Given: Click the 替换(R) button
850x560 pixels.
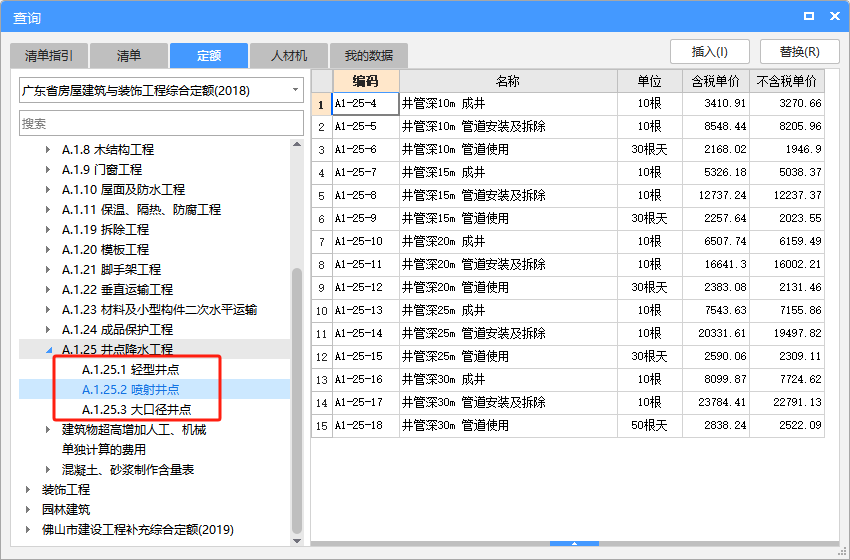Looking at the screenshot, I should [800, 52].
